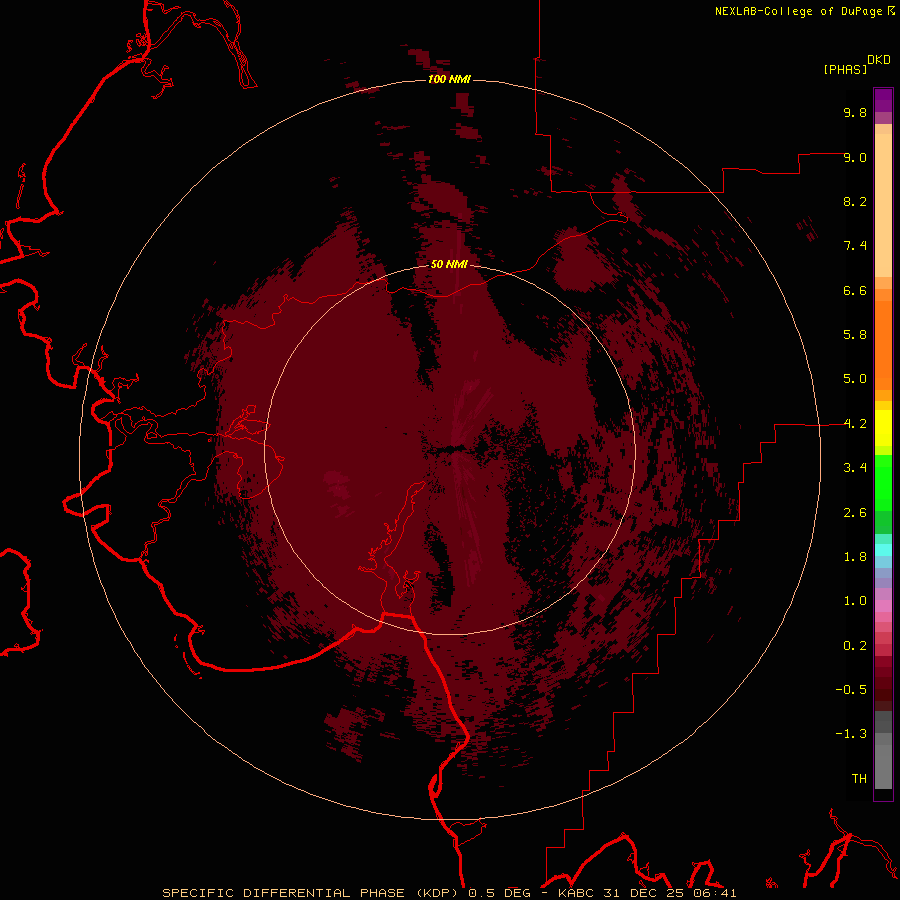Image resolution: width=900 pixels, height=900 pixels.
Task: Click the 7.4 scale value
Action: (855, 246)
